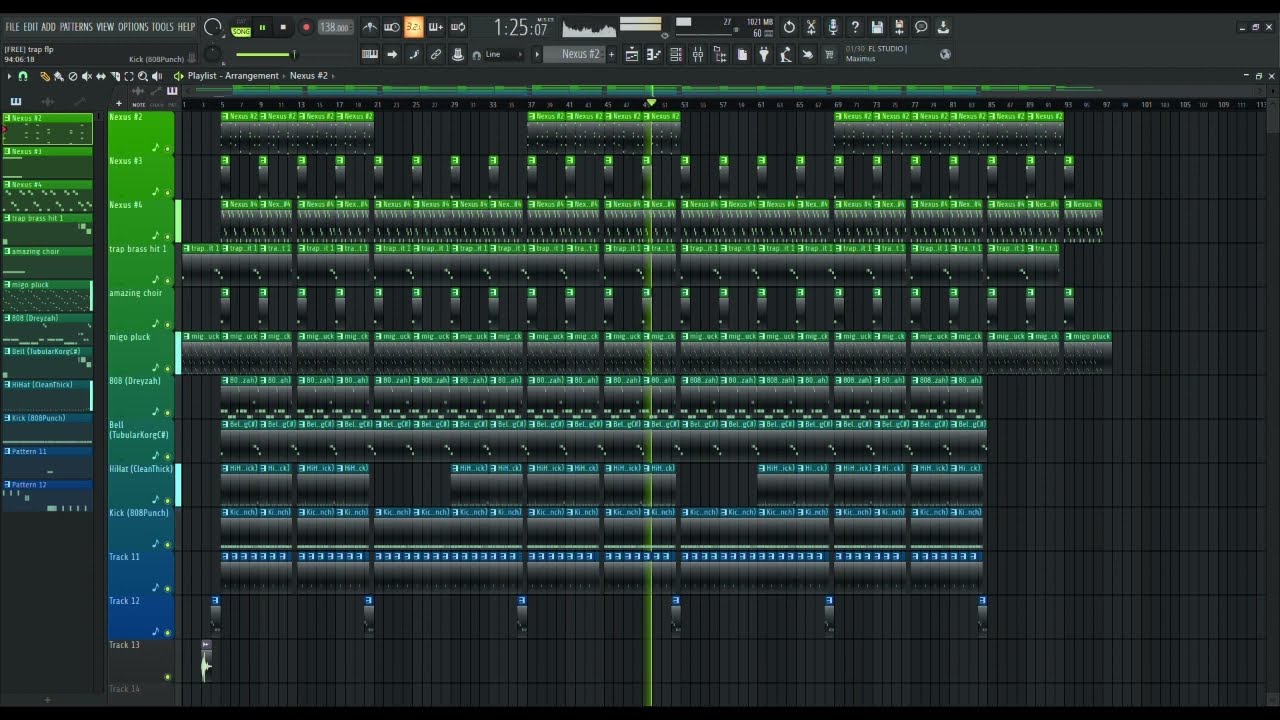Click the save project disk icon
1280x720 pixels.
point(877,27)
